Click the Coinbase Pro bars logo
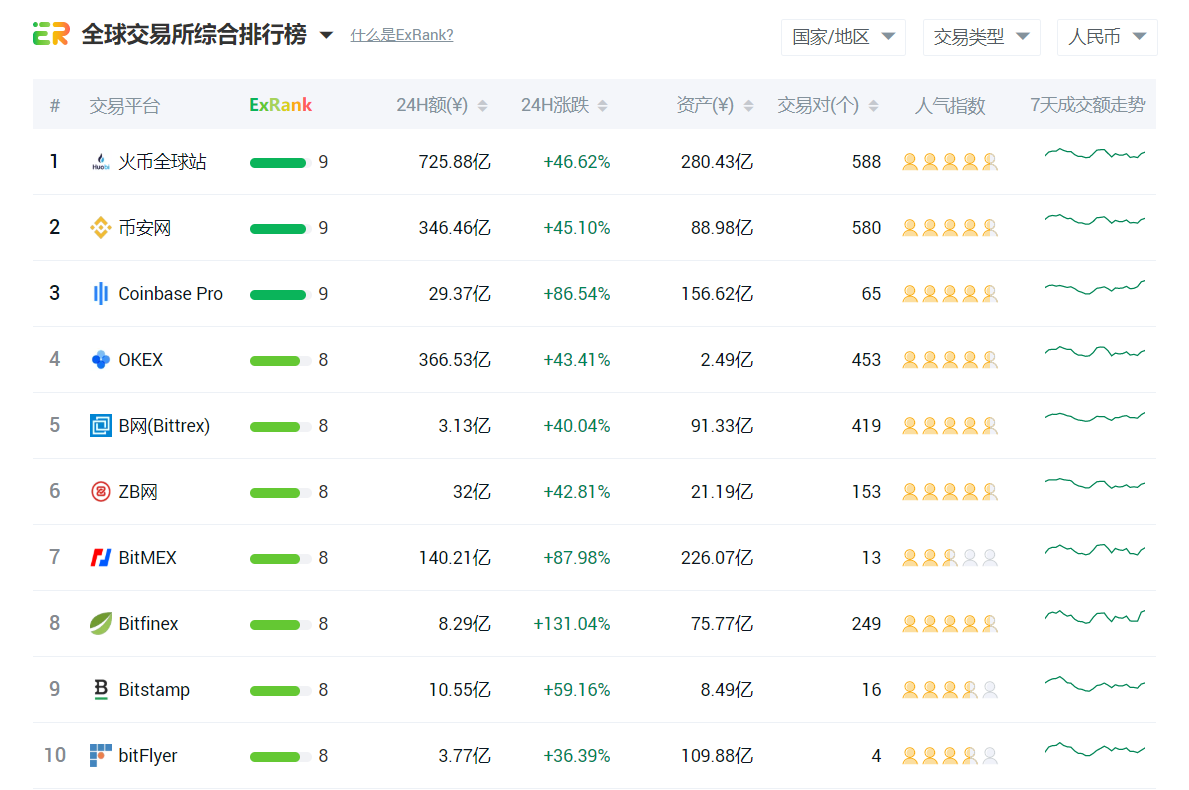This screenshot has width=1189, height=790. pyautogui.click(x=100, y=293)
